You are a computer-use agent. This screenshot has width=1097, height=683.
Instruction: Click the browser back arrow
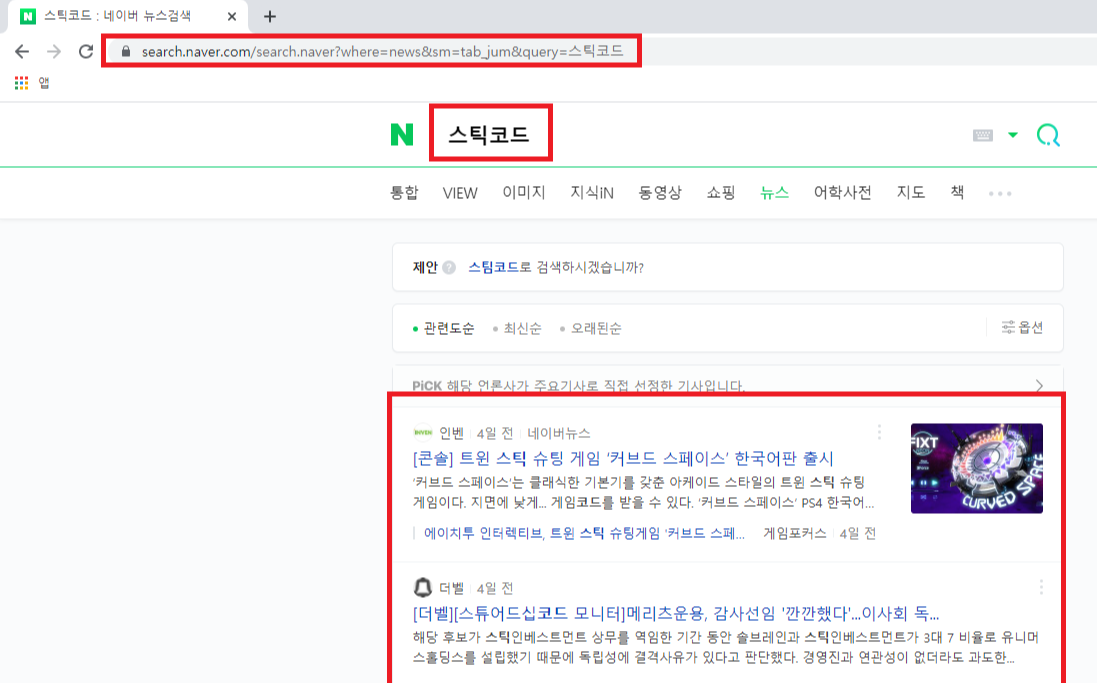tap(22, 51)
